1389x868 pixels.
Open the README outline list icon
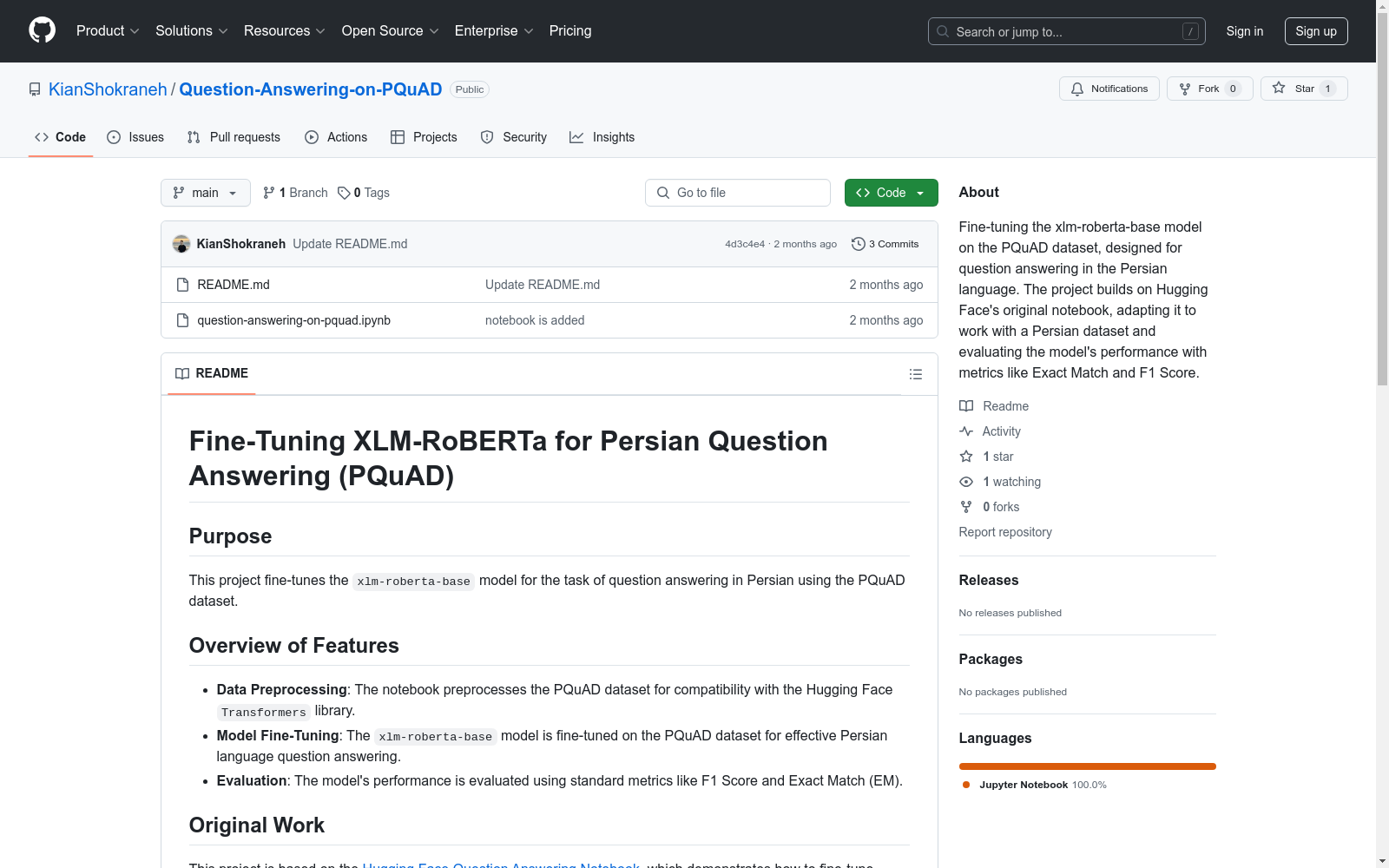pyautogui.click(x=915, y=374)
